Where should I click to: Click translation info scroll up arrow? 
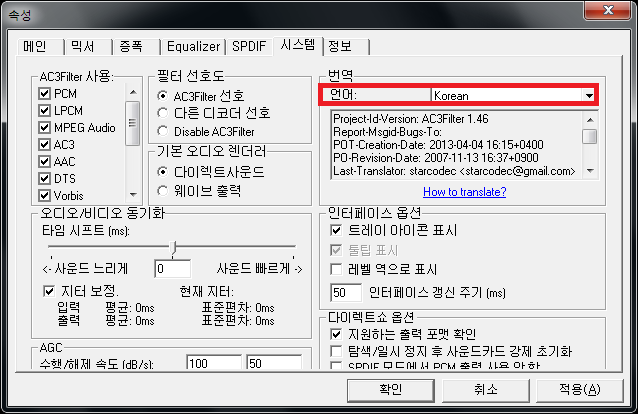(590, 120)
